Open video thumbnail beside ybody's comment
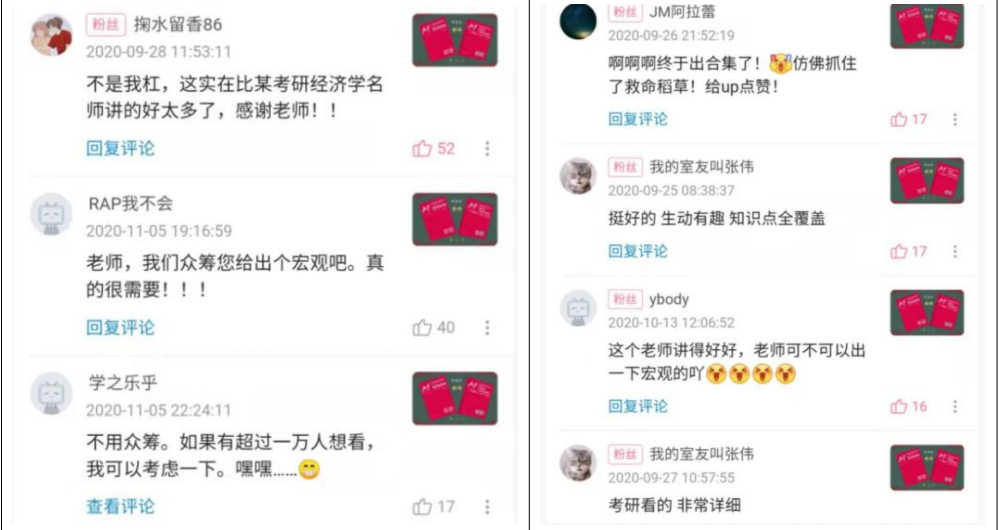The height and width of the screenshot is (530, 1006). click(927, 312)
